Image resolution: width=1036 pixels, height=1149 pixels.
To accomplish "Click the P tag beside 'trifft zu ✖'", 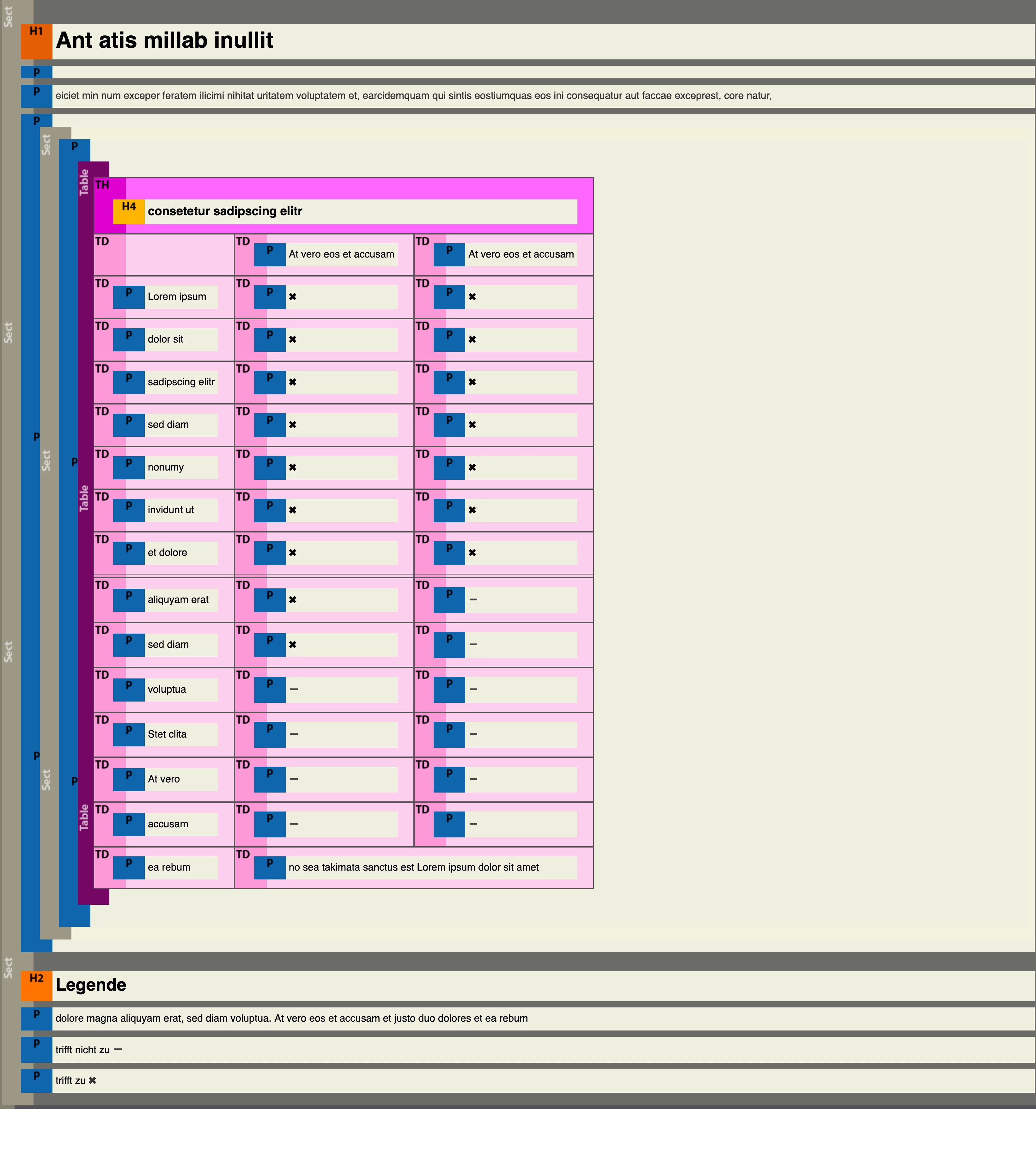I will pos(36,1080).
